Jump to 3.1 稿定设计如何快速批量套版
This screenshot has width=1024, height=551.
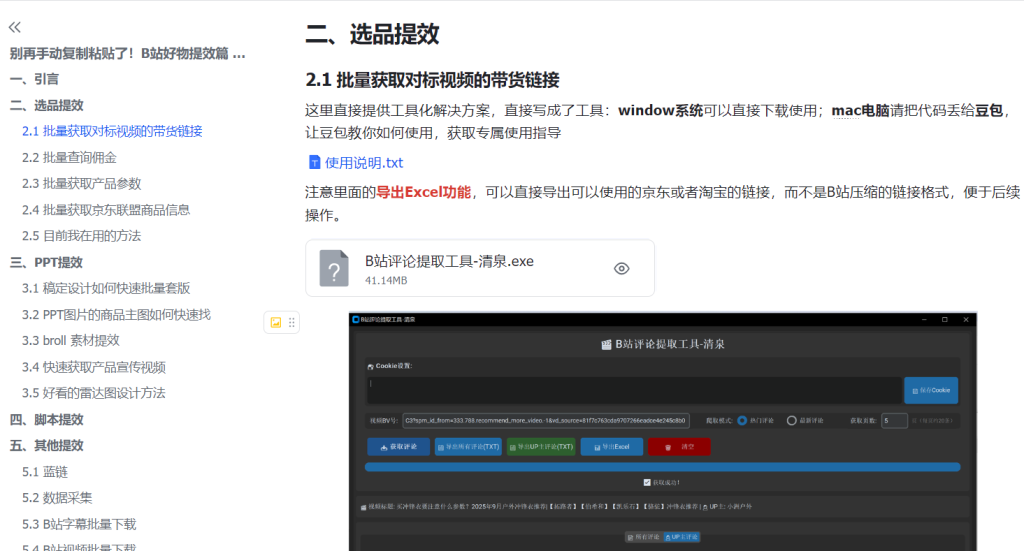[106, 288]
